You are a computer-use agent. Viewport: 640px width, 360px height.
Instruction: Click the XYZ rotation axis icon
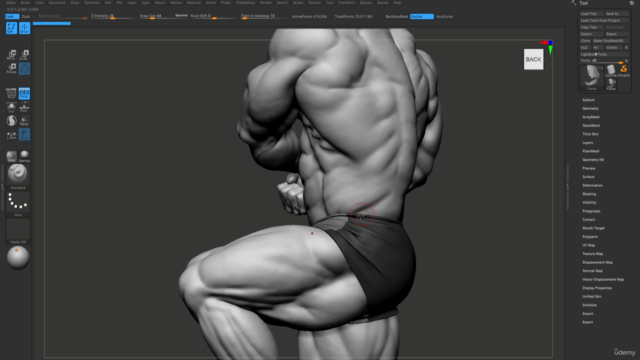[24, 134]
